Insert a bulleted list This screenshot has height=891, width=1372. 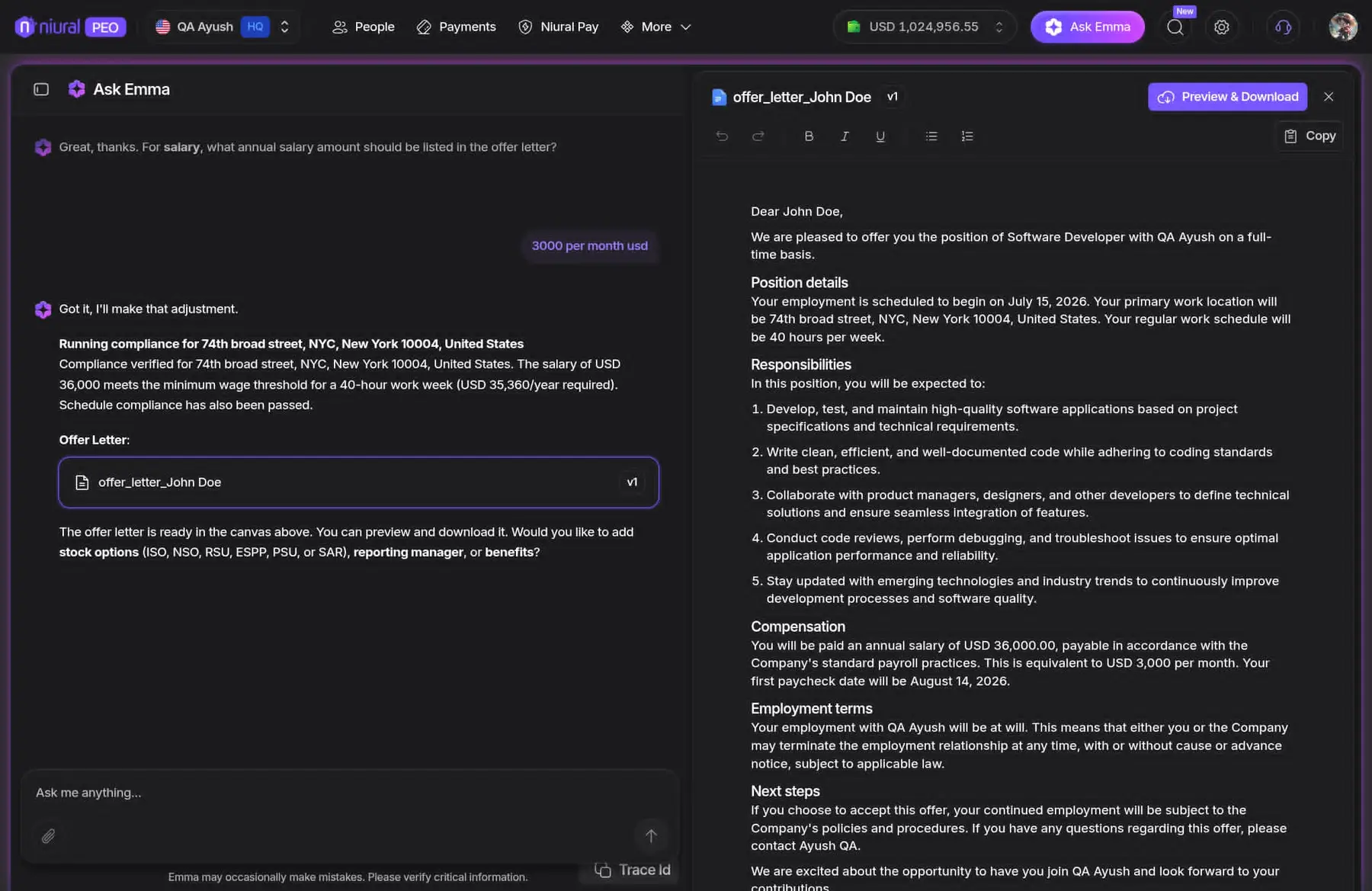tap(931, 136)
